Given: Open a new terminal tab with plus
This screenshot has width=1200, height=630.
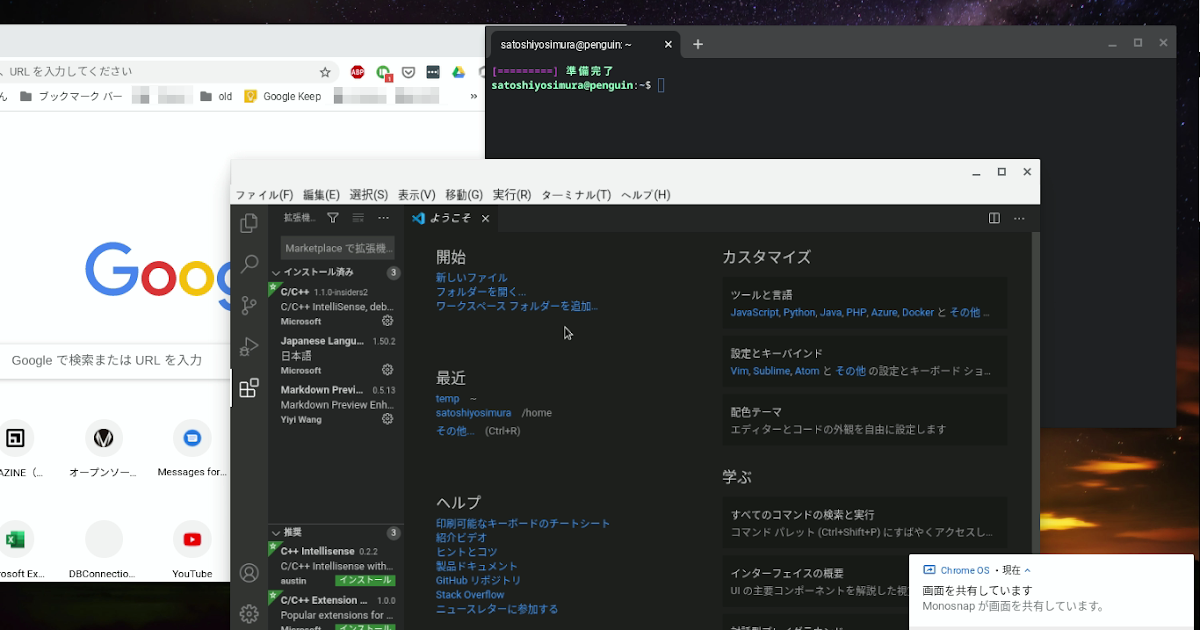Looking at the screenshot, I should [698, 44].
